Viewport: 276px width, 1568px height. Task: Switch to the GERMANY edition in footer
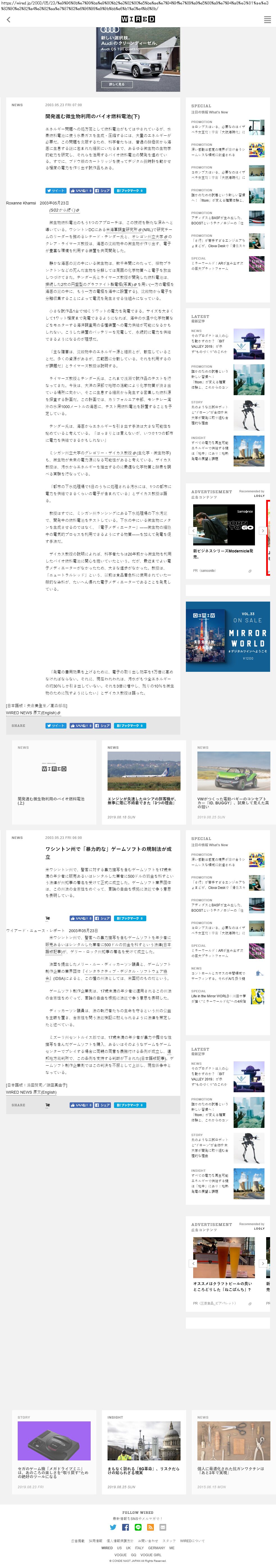click(x=156, y=1547)
